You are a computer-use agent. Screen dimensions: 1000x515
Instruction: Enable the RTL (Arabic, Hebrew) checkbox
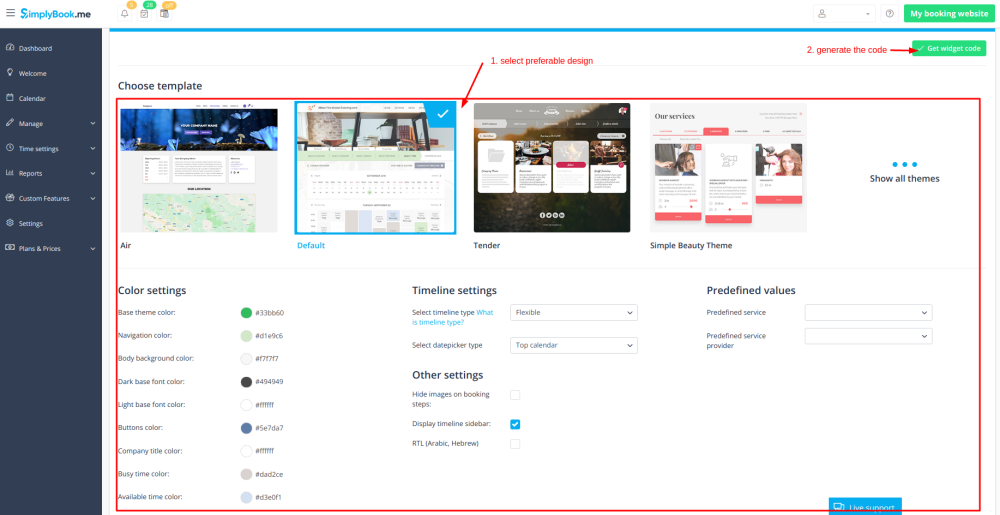pos(515,443)
